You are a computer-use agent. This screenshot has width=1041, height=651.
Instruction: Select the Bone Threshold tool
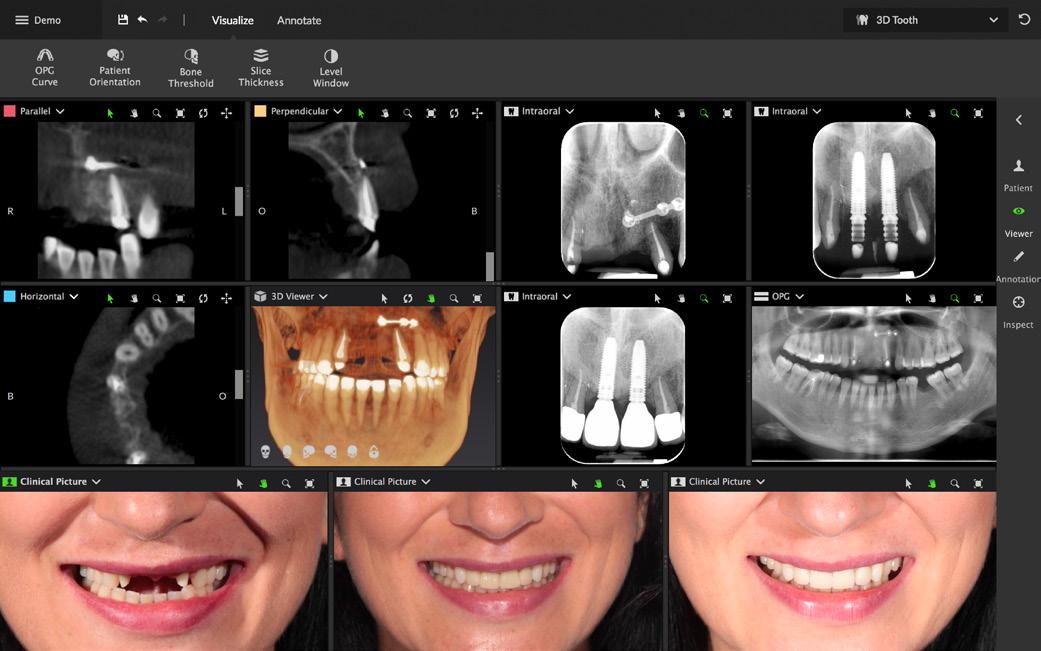[x=191, y=68]
